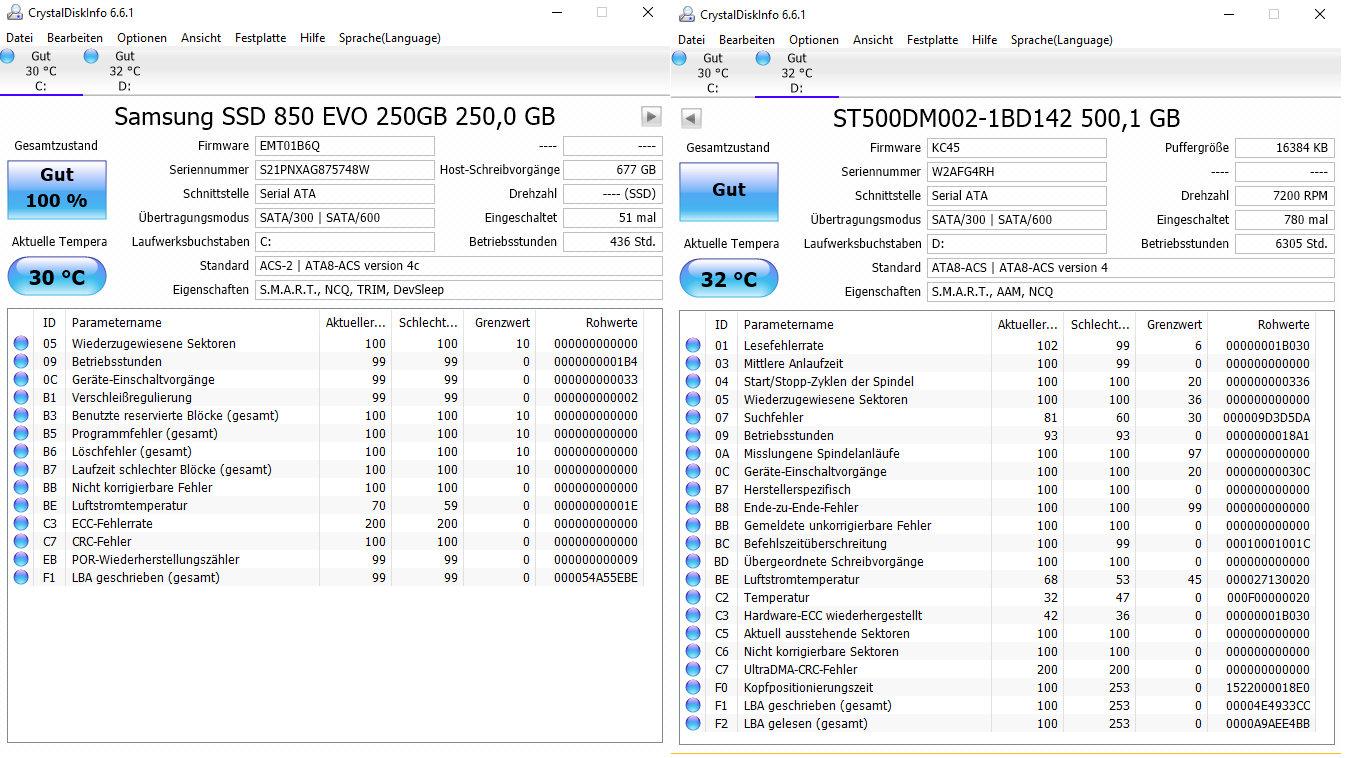Click status orb for Hardware-ECC wiederhergestellt row
Image resolution: width=1348 pixels, height=758 pixels.
693,615
